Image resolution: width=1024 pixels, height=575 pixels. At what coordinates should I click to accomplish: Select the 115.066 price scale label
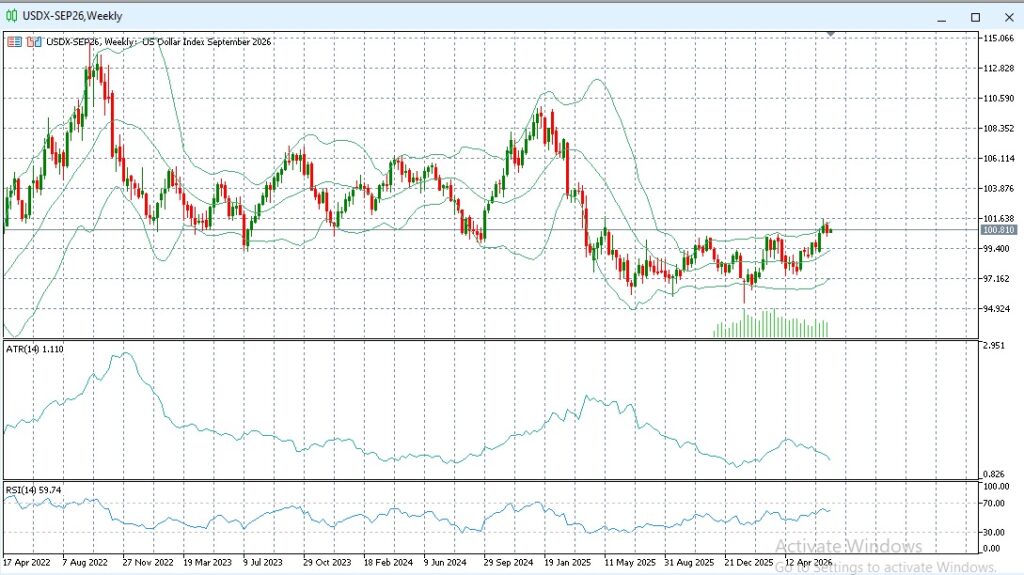998,39
